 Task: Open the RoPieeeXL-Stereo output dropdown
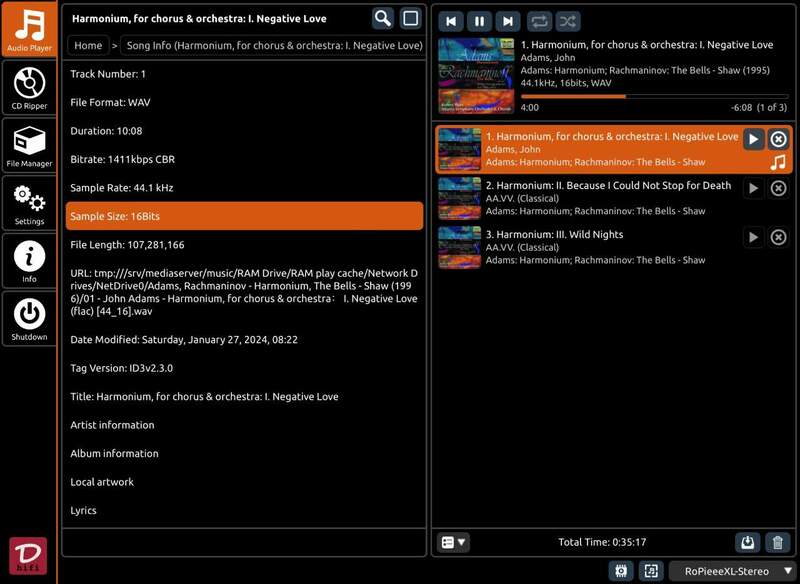pyautogui.click(x=738, y=571)
